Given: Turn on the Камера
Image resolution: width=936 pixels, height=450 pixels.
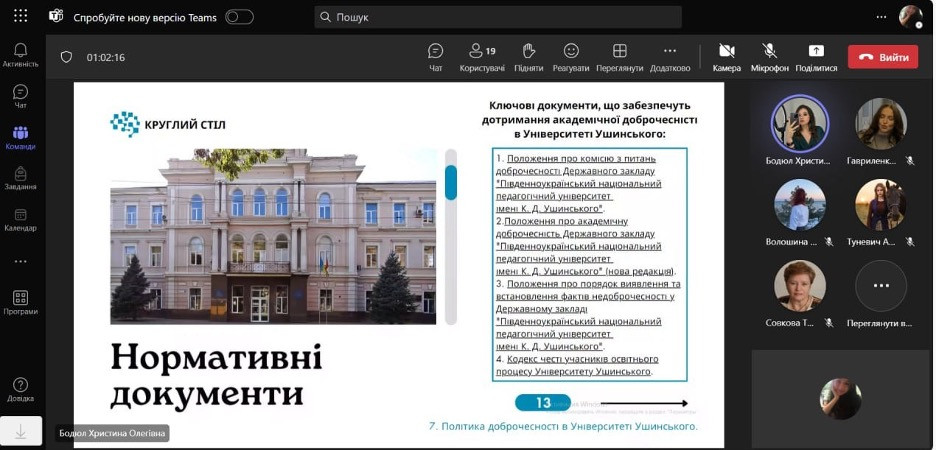Looking at the screenshot, I should (x=726, y=57).
